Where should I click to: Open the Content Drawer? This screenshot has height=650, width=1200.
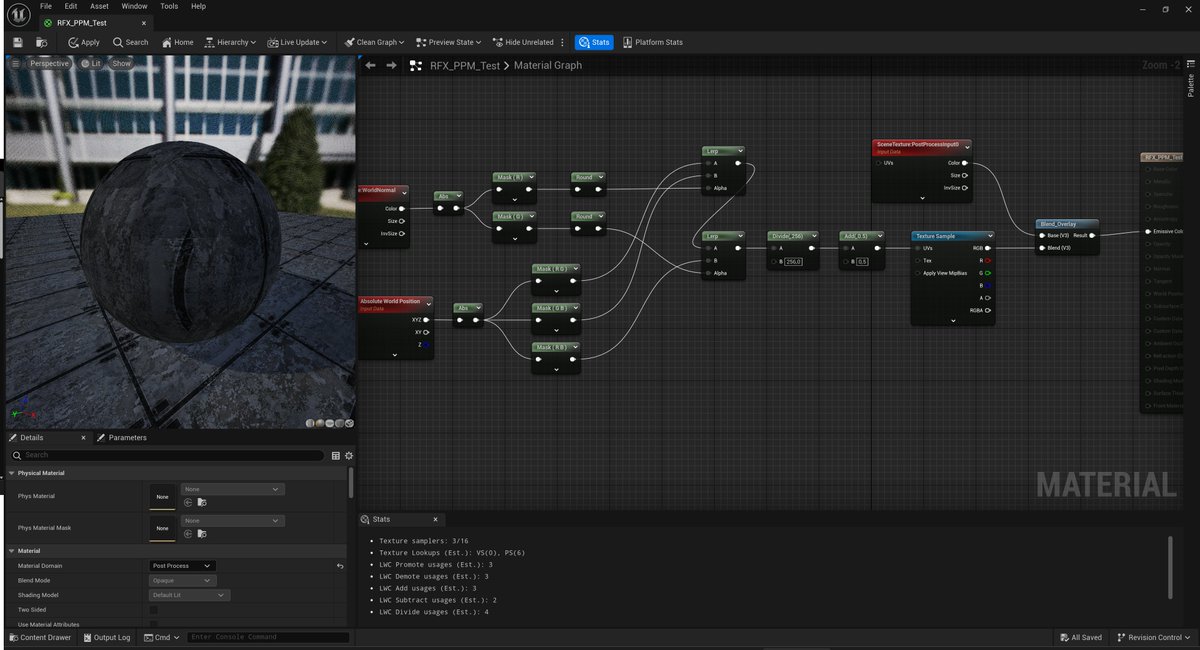point(39,637)
